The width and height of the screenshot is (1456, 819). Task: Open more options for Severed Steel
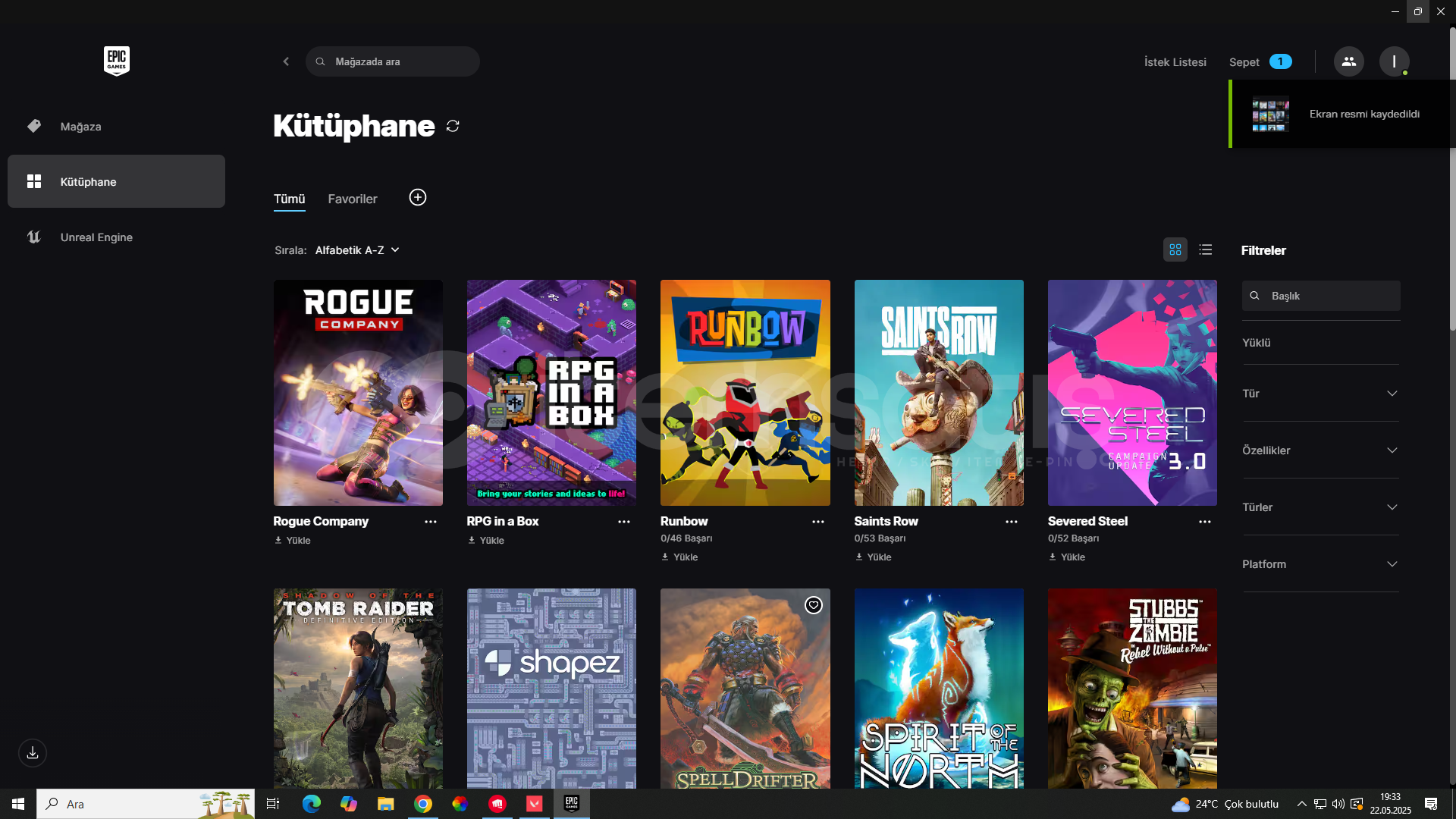pyautogui.click(x=1205, y=522)
